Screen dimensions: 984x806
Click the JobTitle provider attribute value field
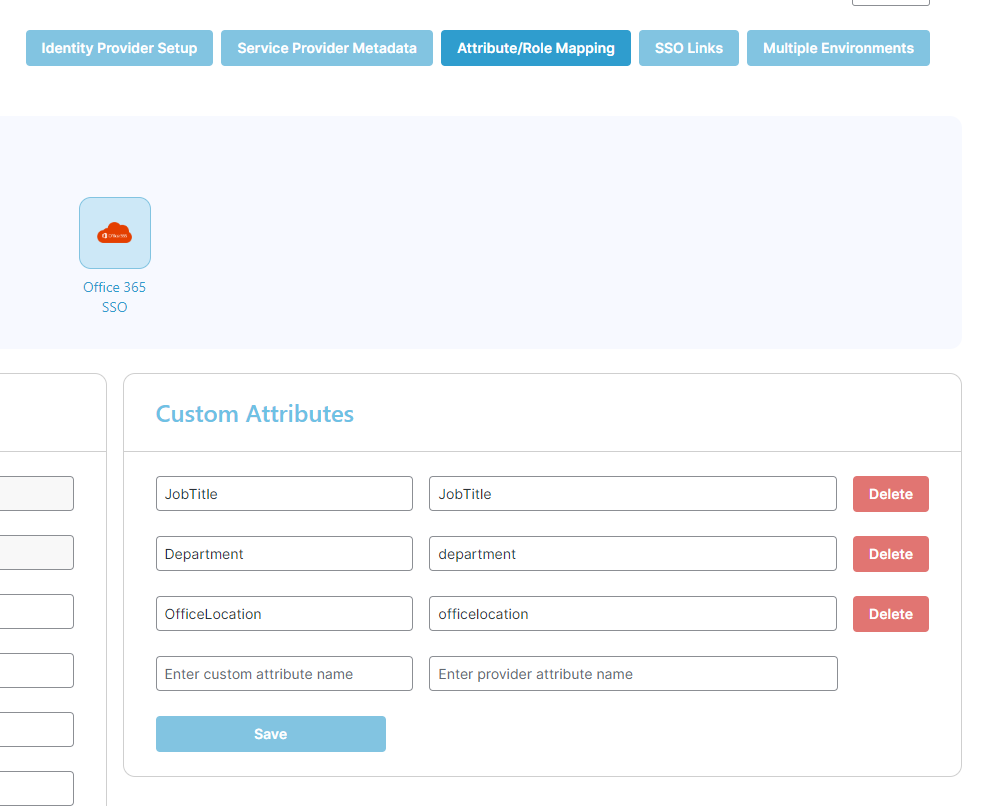(x=632, y=493)
